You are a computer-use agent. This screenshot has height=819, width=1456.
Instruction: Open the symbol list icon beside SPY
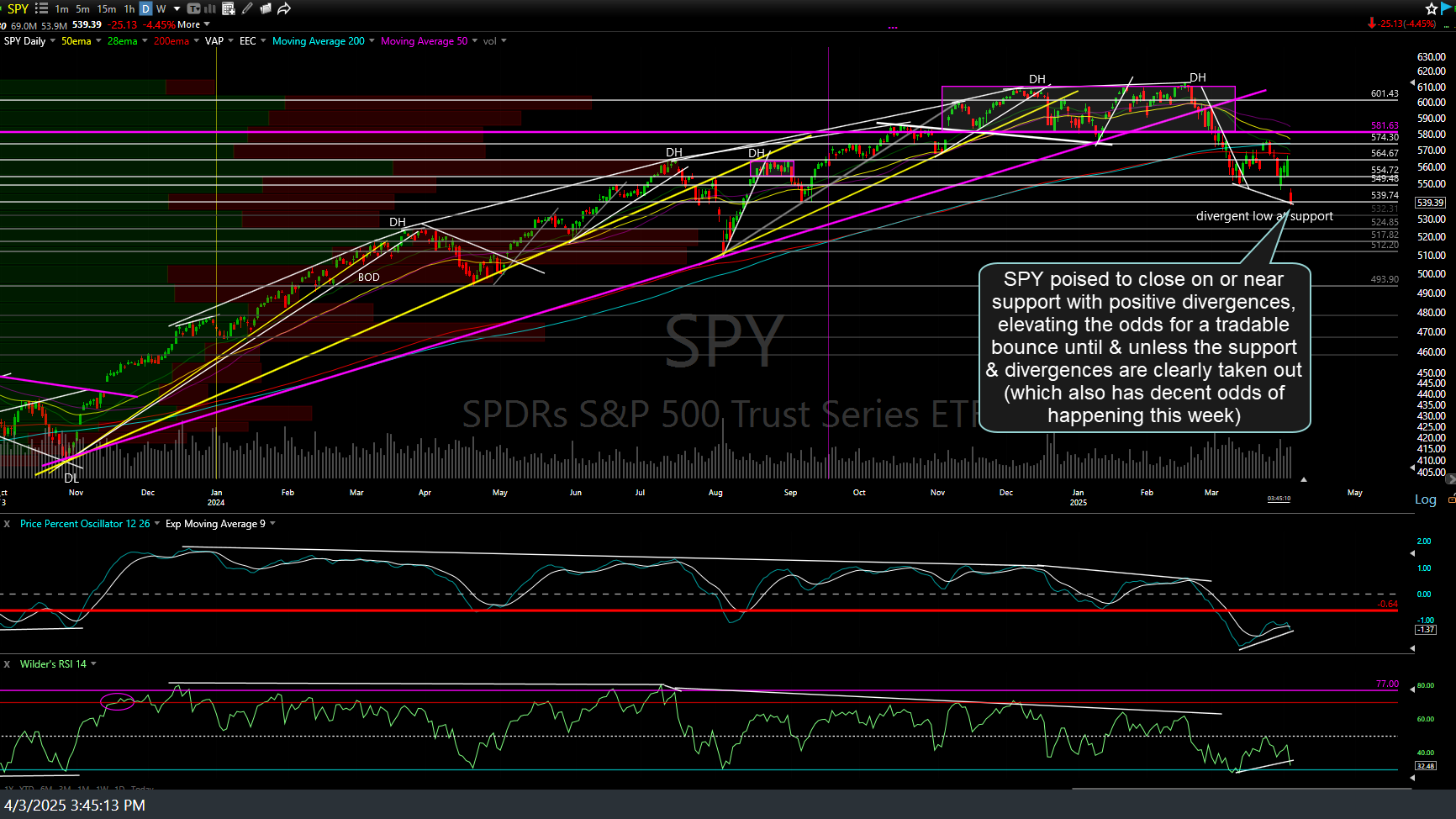click(x=41, y=8)
